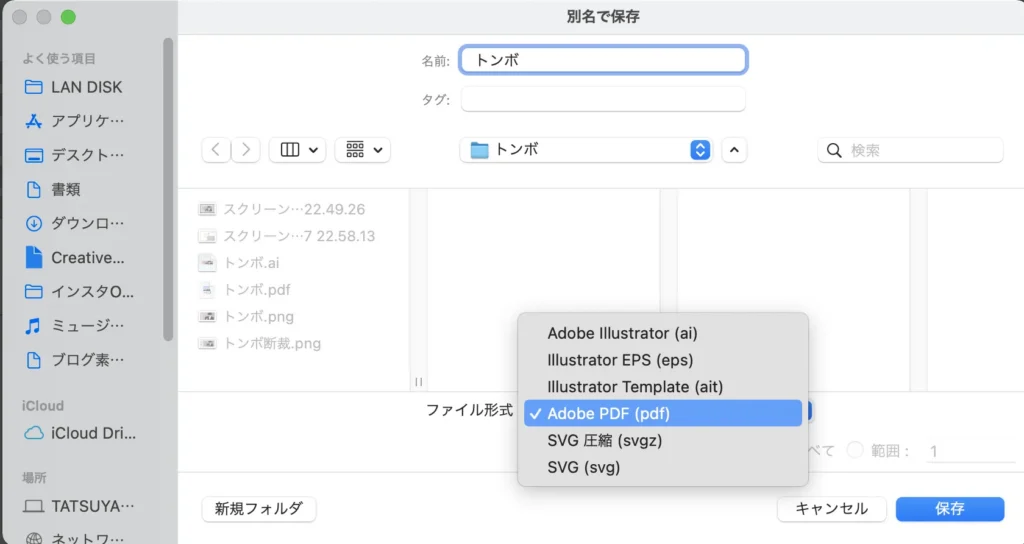Choose Illustrator EPS (eps) format
This screenshot has width=1024, height=544.
tap(620, 360)
